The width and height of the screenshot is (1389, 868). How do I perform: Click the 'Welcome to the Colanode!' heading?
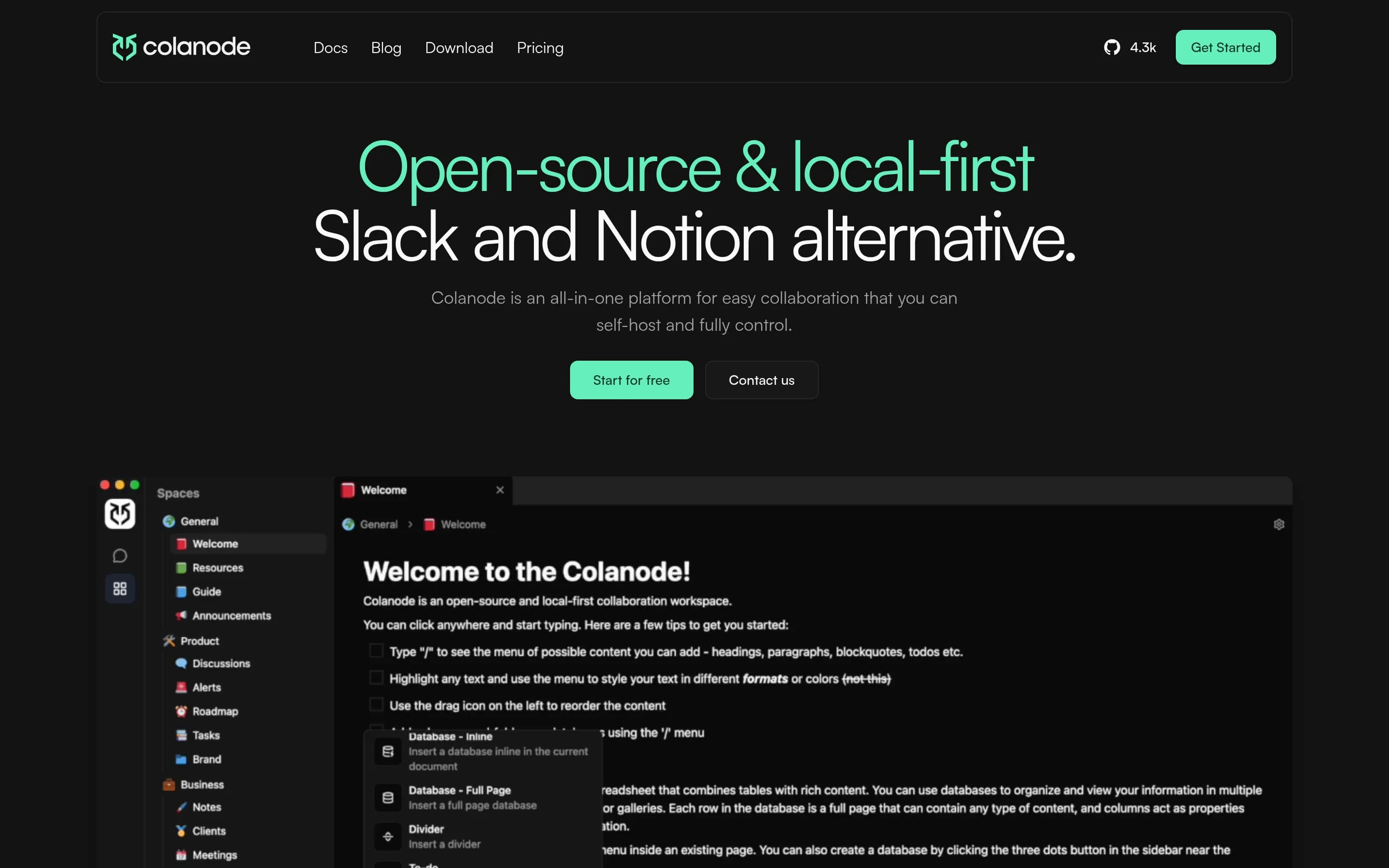point(526,572)
